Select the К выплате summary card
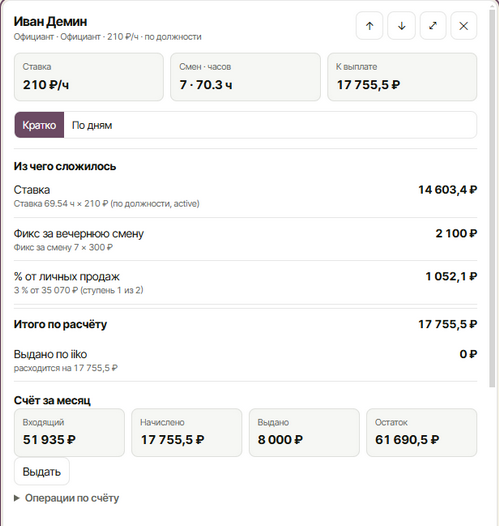Viewport: 499px width, 526px height. (x=402, y=77)
